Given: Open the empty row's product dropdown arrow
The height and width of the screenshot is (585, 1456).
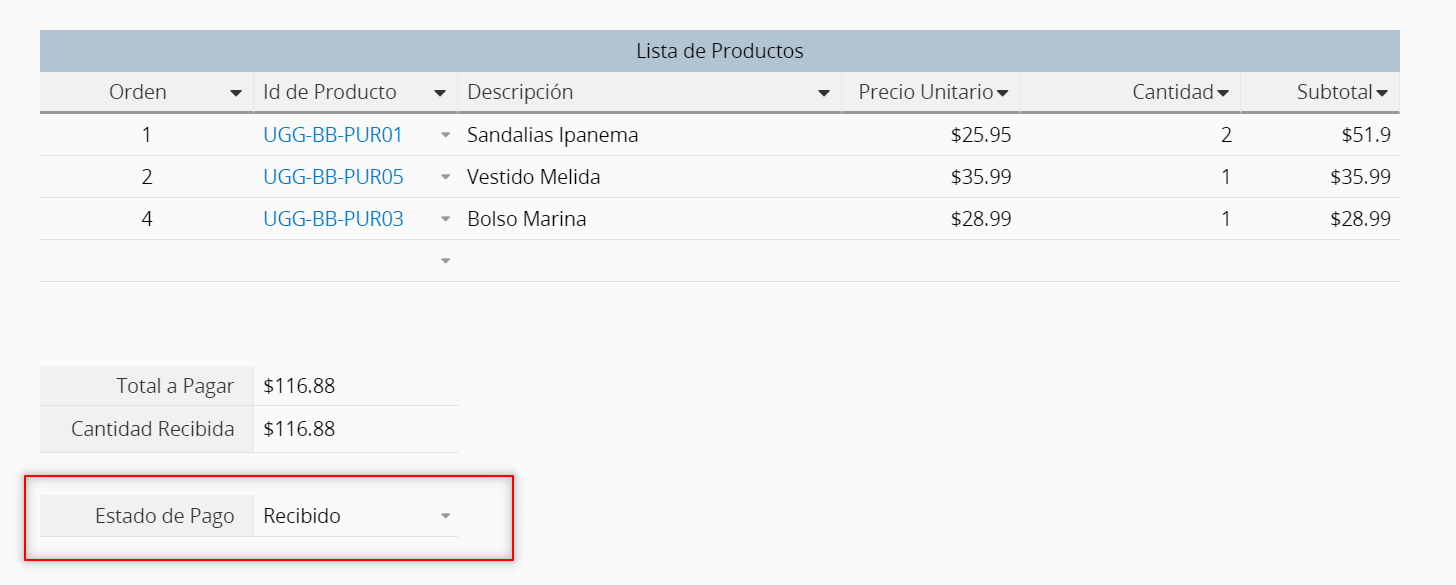Looking at the screenshot, I should 446,261.
